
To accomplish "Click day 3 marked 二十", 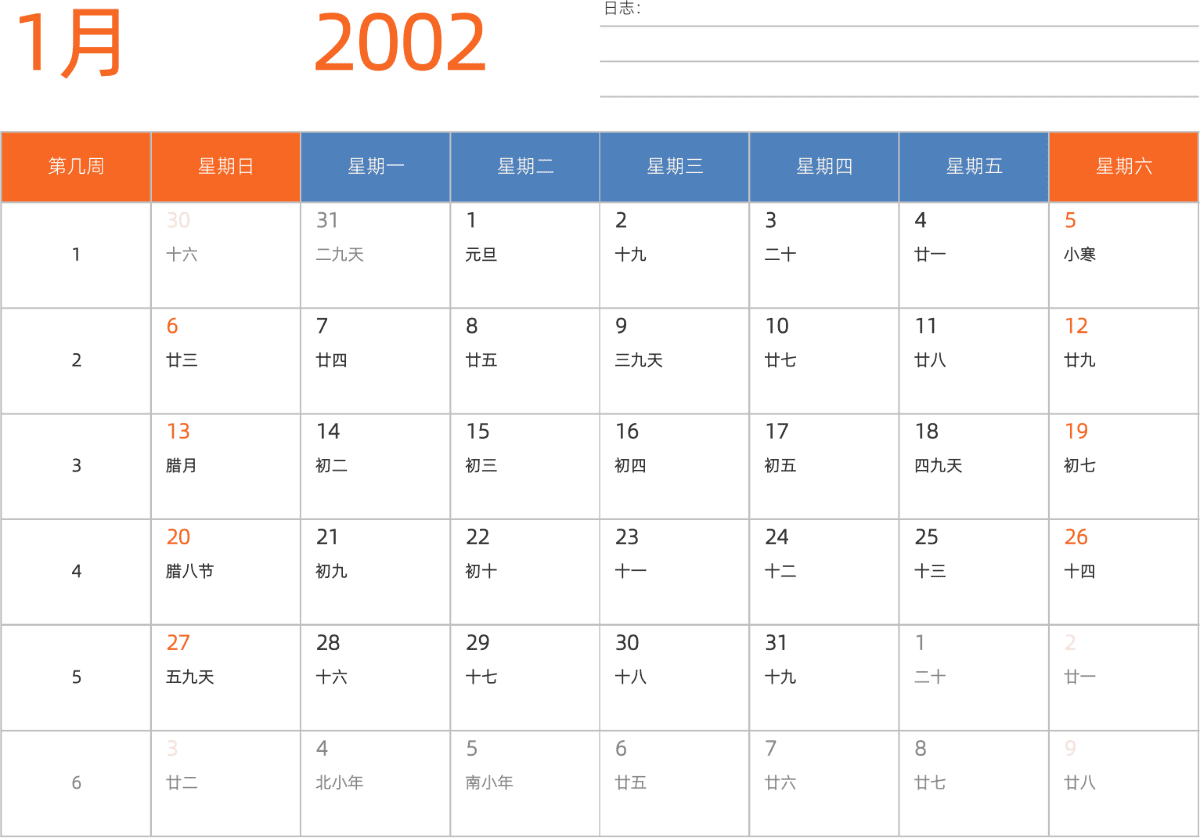I will (825, 255).
